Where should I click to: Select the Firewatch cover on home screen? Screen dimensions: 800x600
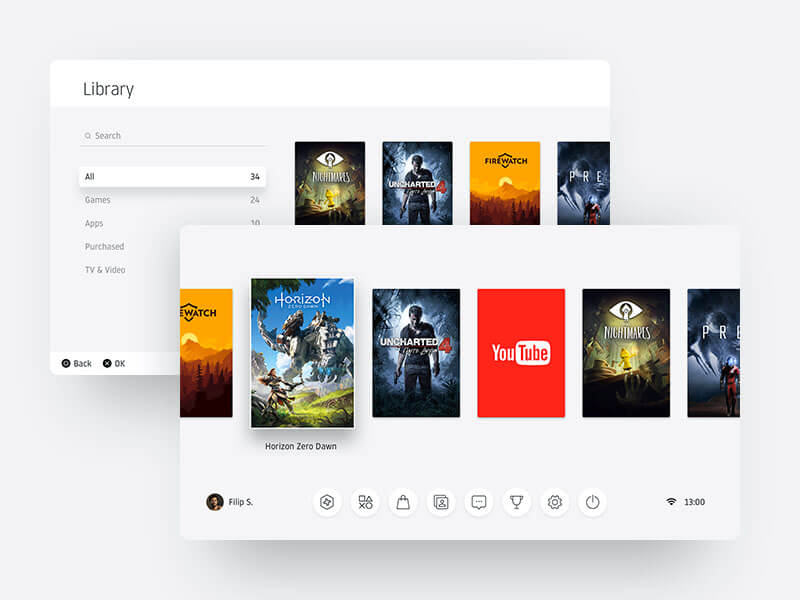point(206,353)
